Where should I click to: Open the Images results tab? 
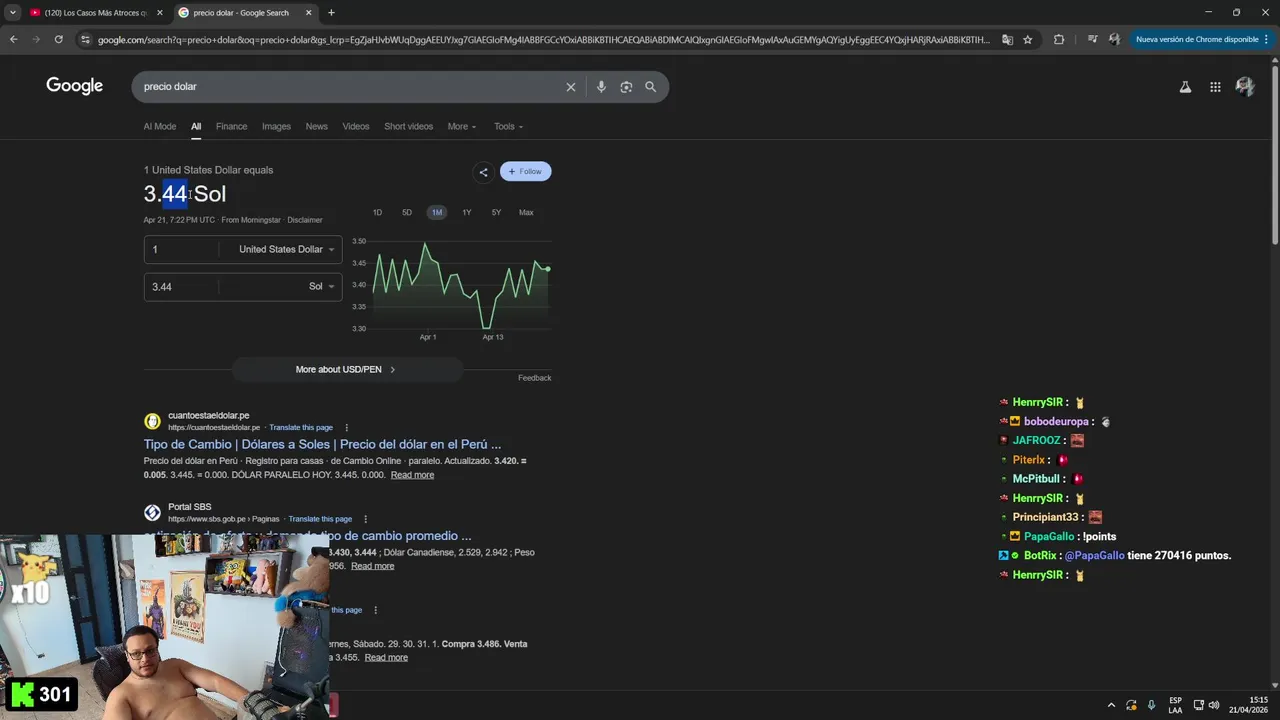(276, 126)
